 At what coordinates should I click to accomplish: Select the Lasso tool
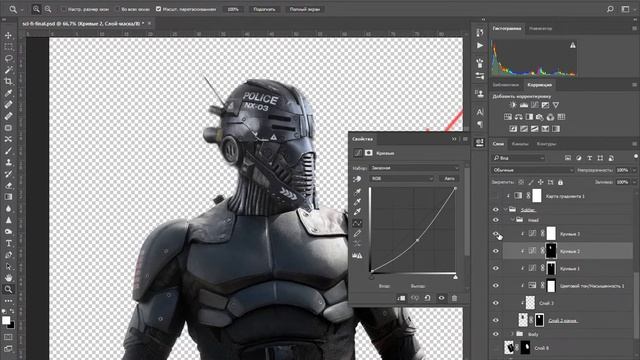point(8,58)
